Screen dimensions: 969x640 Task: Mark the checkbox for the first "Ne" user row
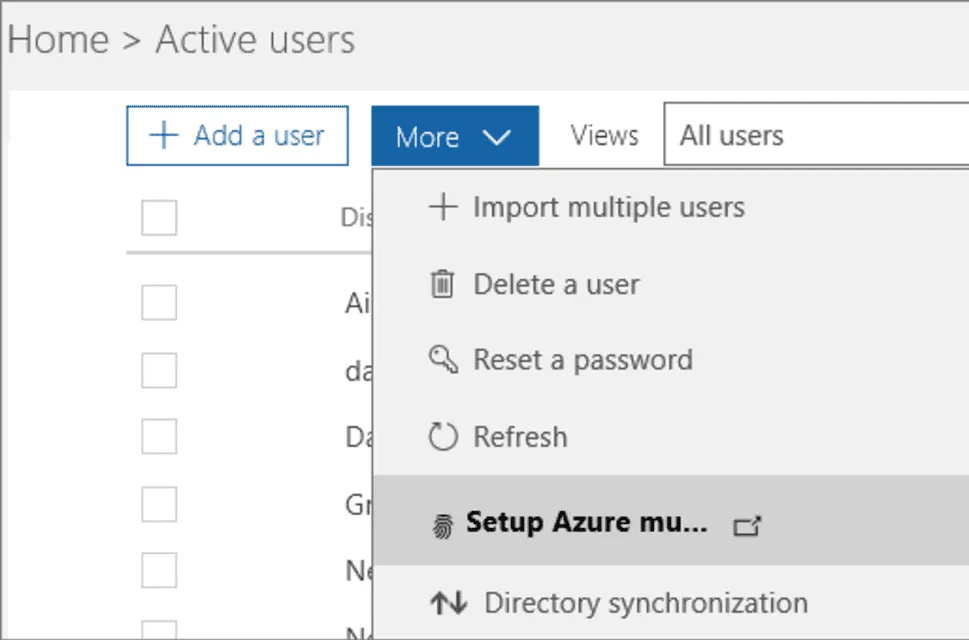pyautogui.click(x=159, y=571)
